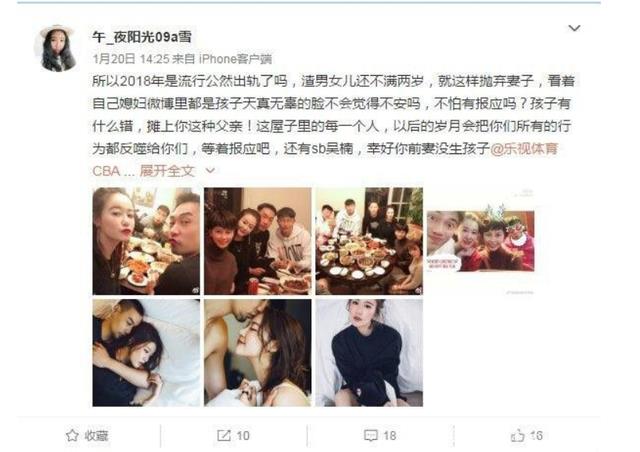Open the Christmas reindeer headband photo
This screenshot has height=452, width=640.
coord(480,241)
